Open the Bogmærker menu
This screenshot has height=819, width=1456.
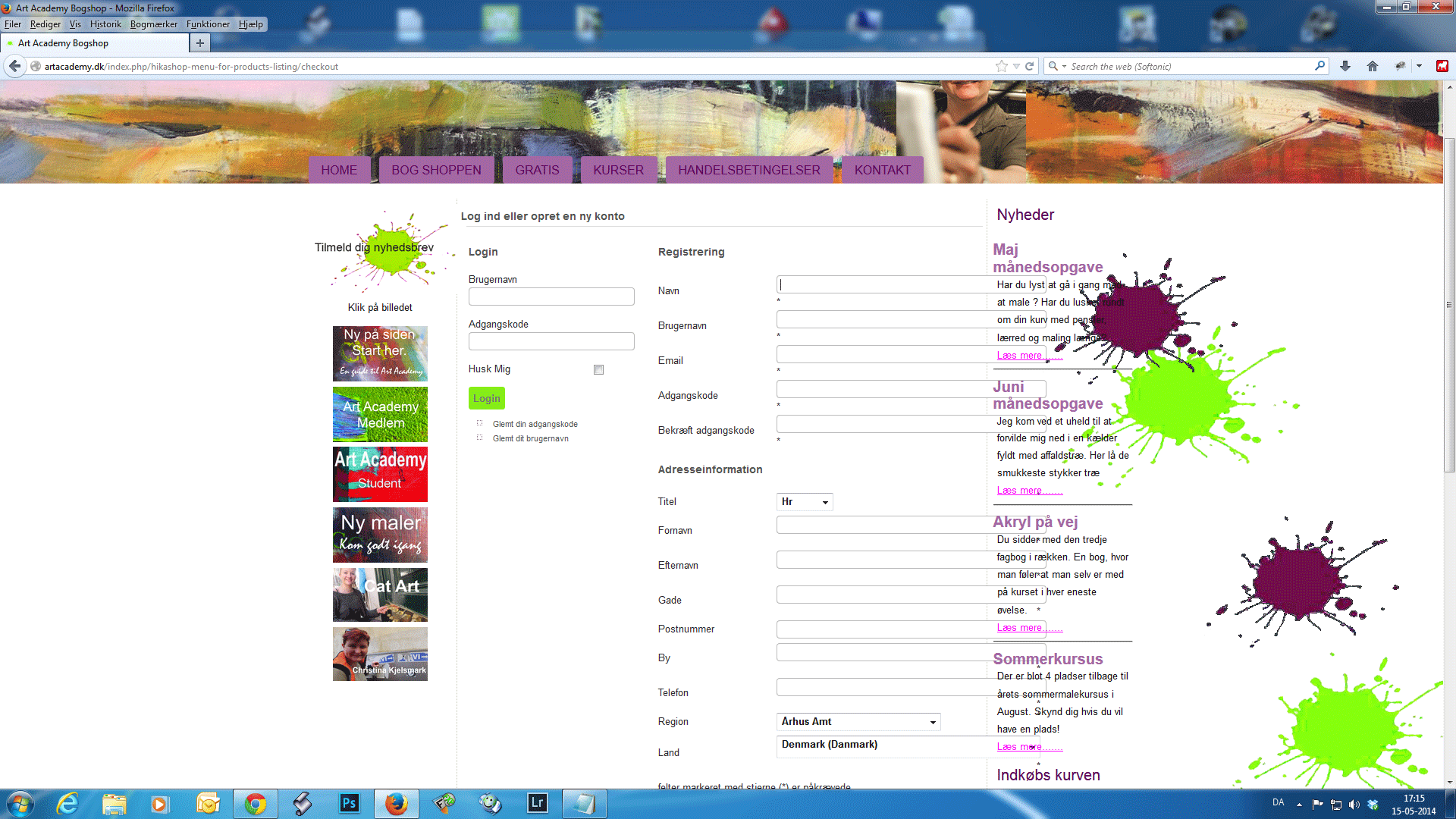(153, 24)
